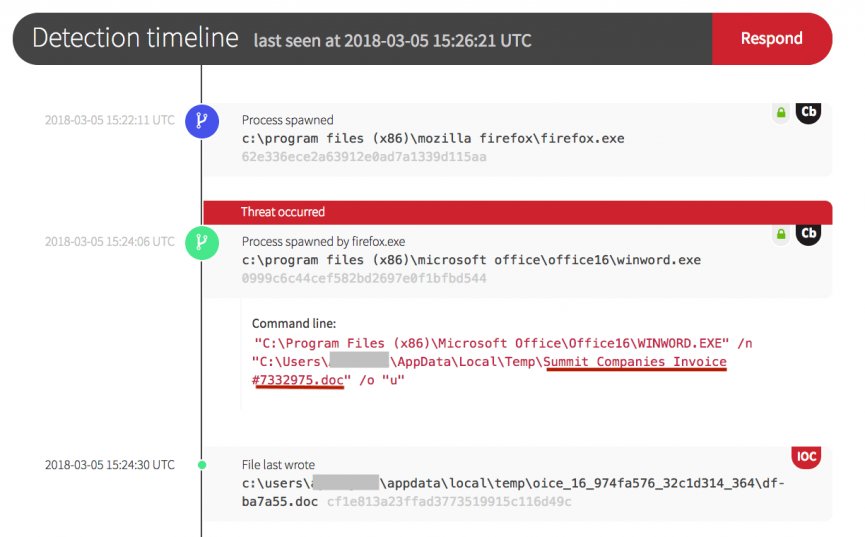Open the Cb badge on winword.exe event
865x537 pixels.
pos(808,234)
